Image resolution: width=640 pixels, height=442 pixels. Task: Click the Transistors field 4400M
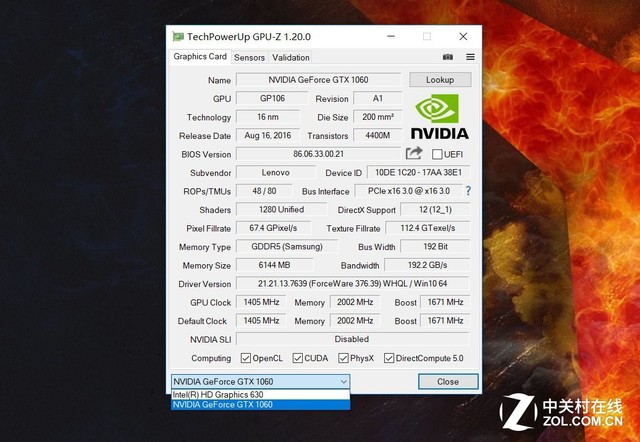pos(378,135)
